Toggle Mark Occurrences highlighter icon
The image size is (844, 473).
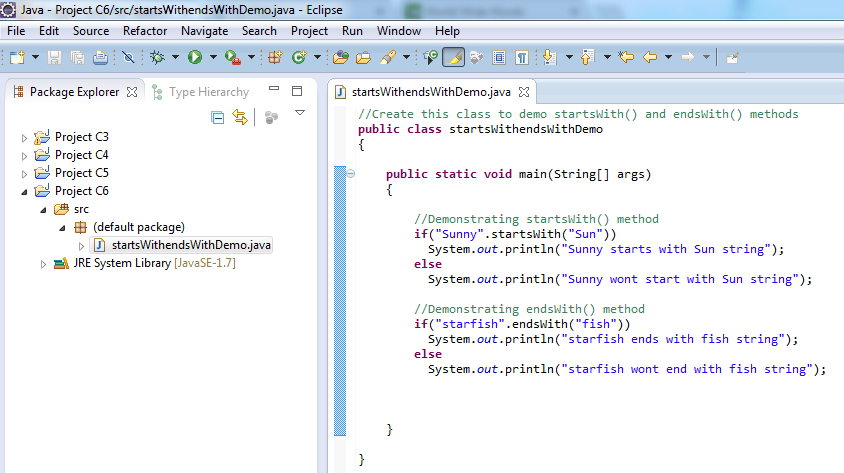(x=453, y=57)
